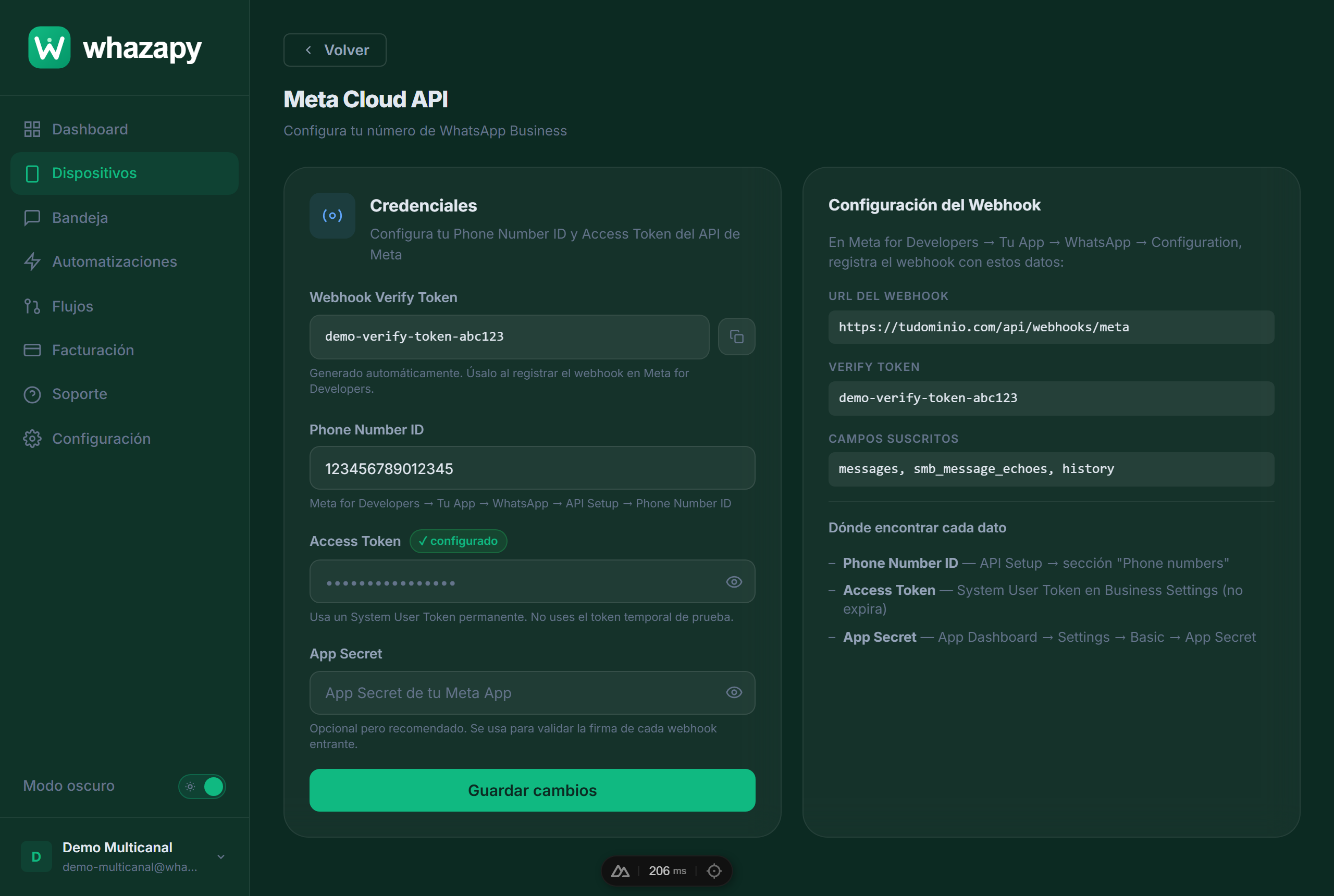The width and height of the screenshot is (1334, 896).
Task: Click the DevTools inspector target icon
Action: pyautogui.click(x=714, y=871)
